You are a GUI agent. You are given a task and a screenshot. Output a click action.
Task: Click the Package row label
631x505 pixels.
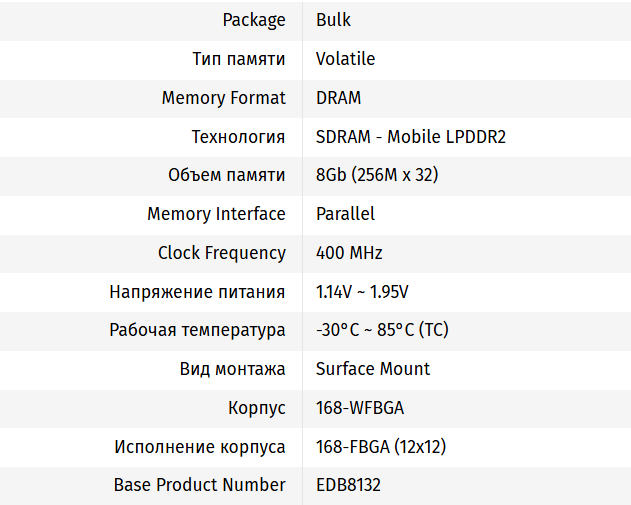click(x=253, y=20)
